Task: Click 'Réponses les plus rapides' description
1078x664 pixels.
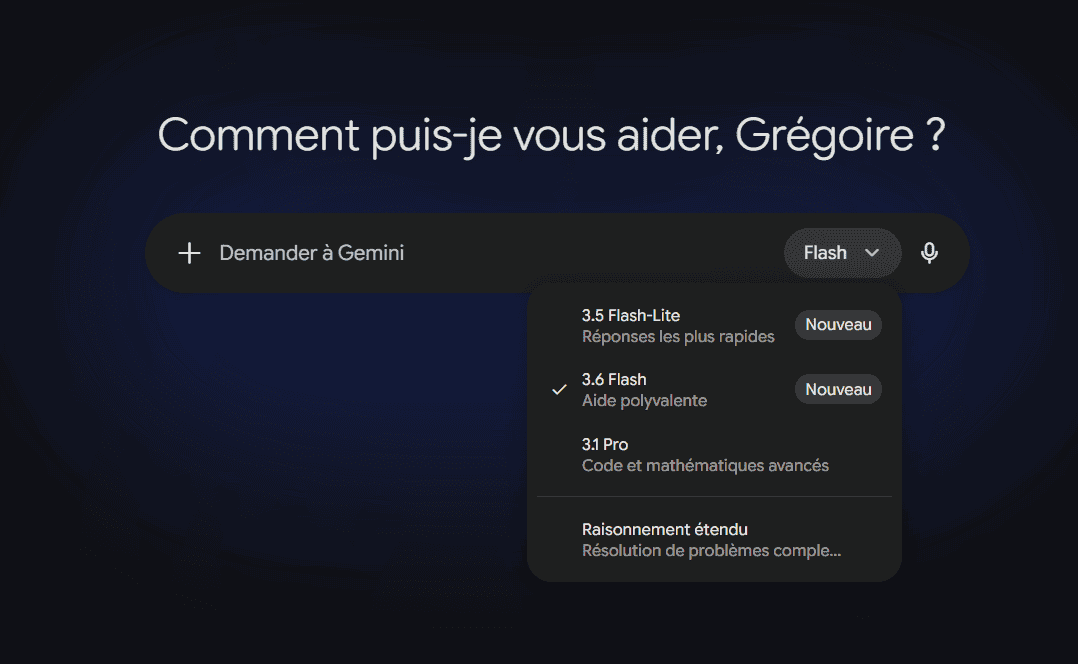Action: click(x=678, y=337)
